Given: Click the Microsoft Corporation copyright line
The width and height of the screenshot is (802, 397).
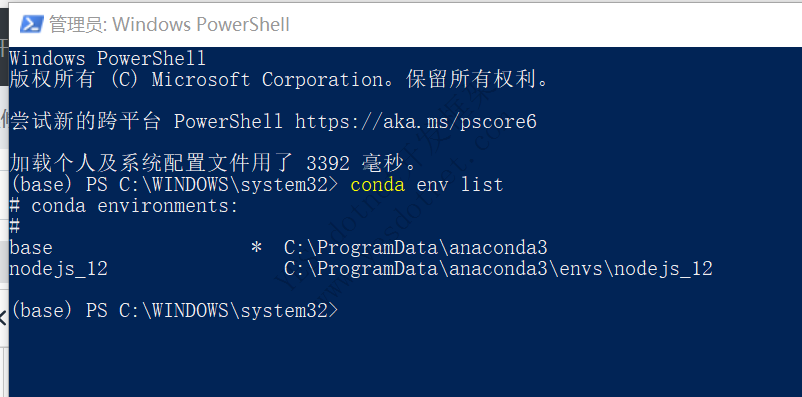Looking at the screenshot, I should click(x=279, y=80).
